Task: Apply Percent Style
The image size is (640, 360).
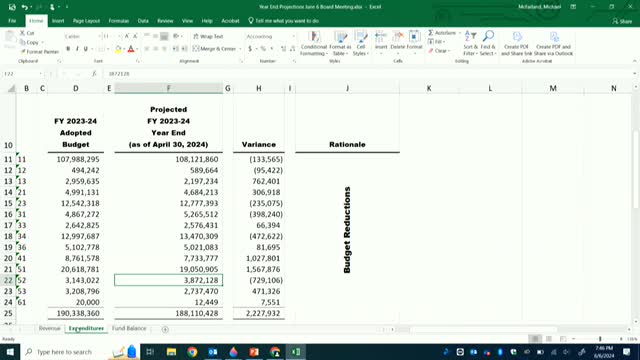Action: (x=263, y=49)
